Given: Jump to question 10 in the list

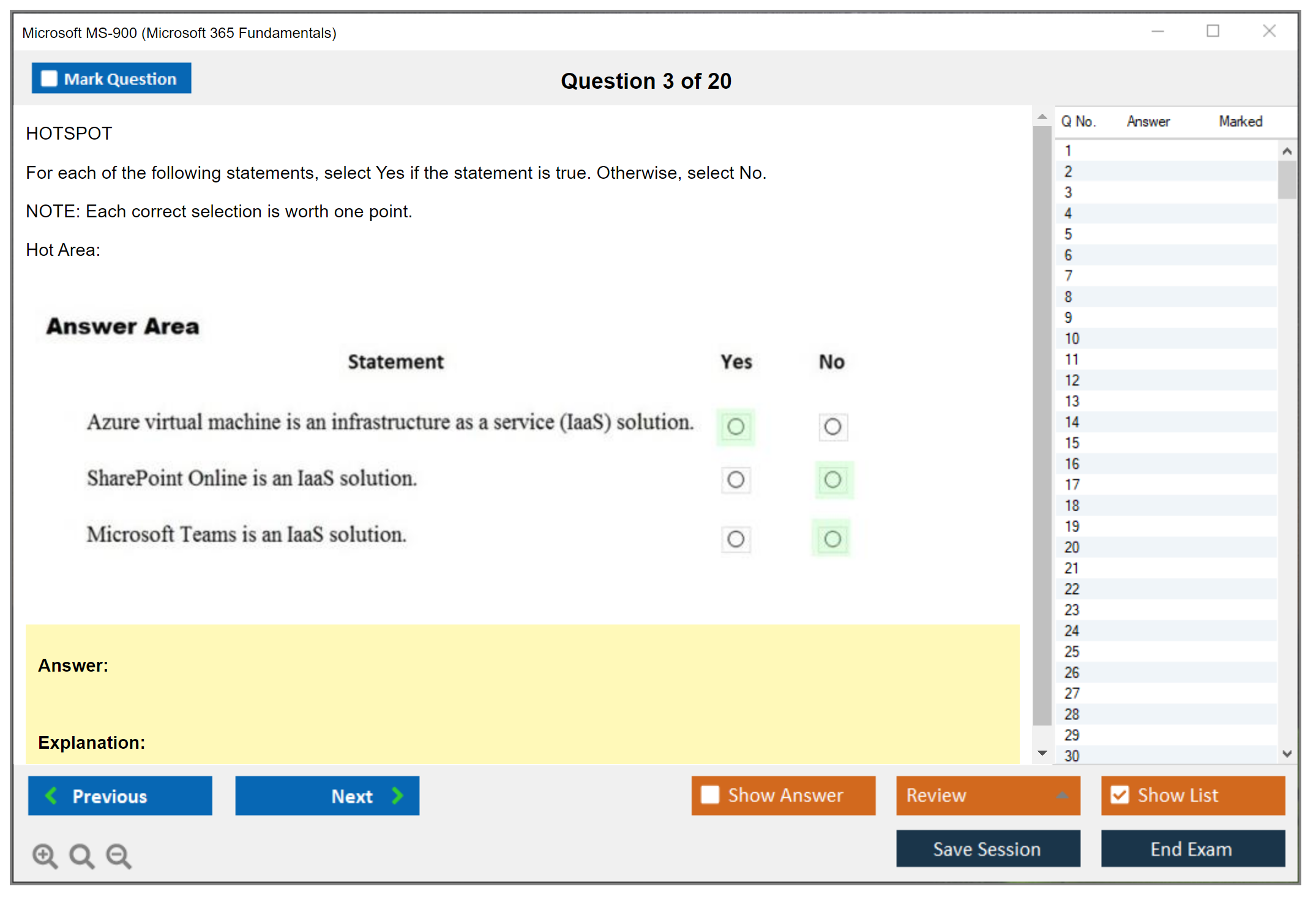Looking at the screenshot, I should pos(1072,339).
